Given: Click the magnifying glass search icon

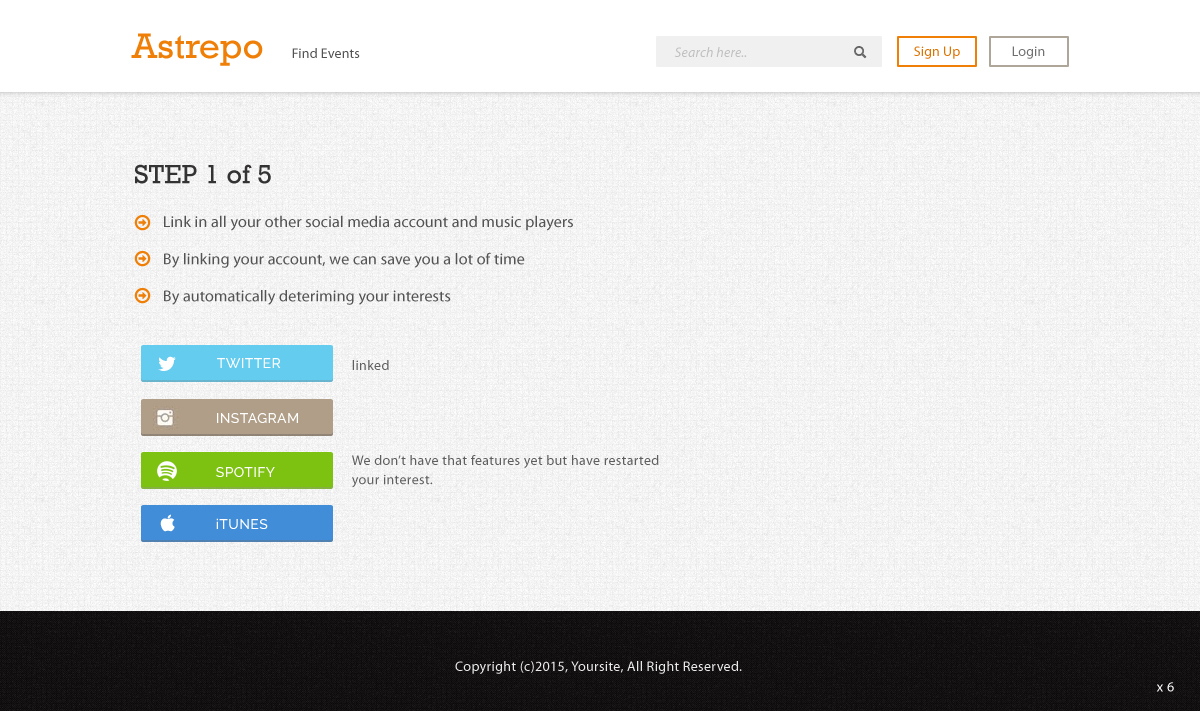Looking at the screenshot, I should pos(860,52).
